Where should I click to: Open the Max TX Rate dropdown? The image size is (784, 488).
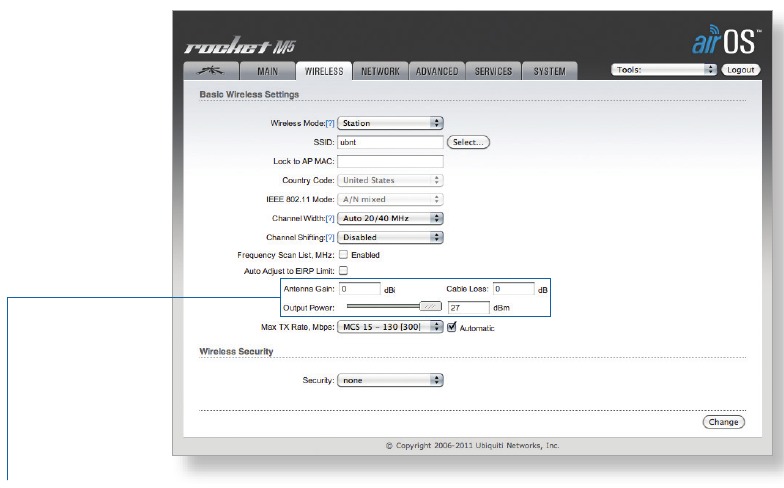pyautogui.click(x=390, y=327)
